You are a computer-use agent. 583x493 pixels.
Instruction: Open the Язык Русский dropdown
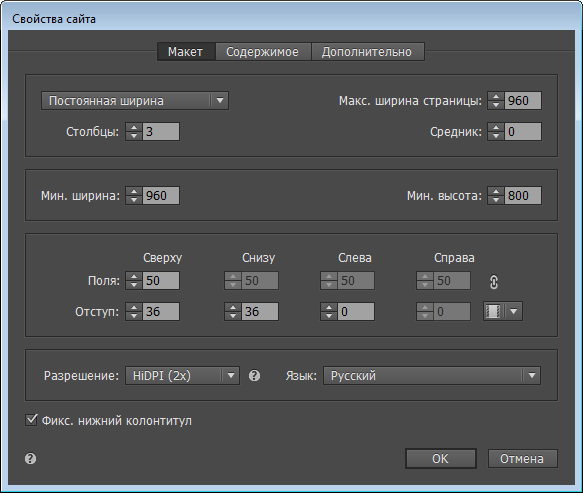point(432,376)
